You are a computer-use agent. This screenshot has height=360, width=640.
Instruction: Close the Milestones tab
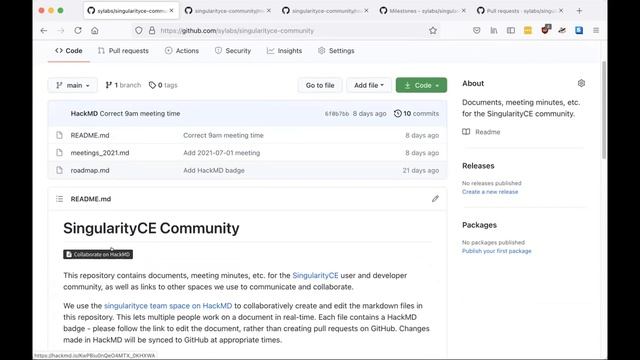tap(463, 11)
